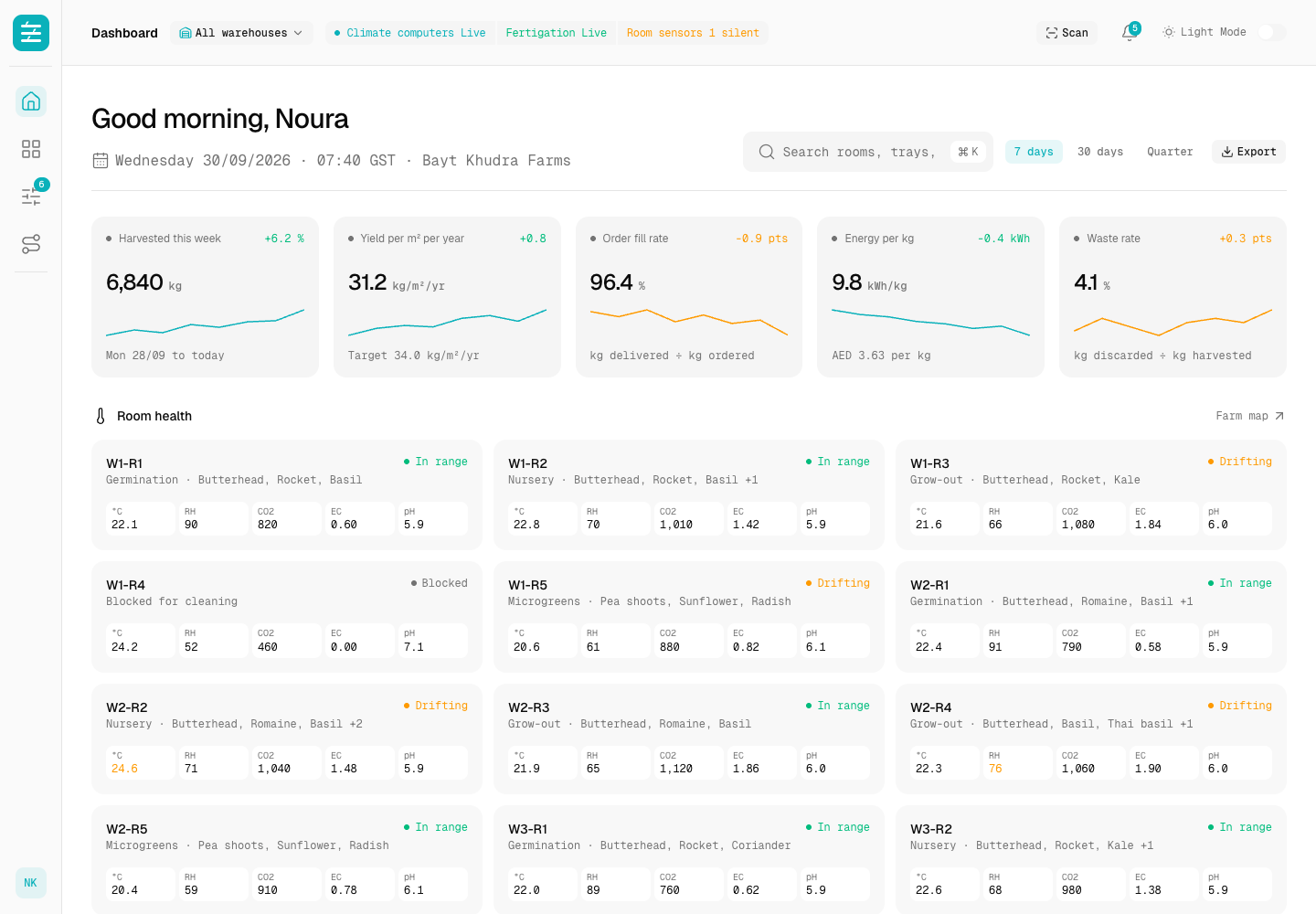Toggle the Light Mode switch

1271,32
